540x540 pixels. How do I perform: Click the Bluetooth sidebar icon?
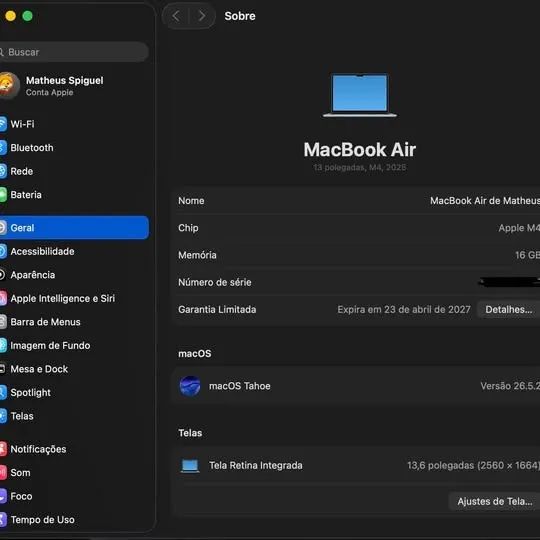[3, 148]
